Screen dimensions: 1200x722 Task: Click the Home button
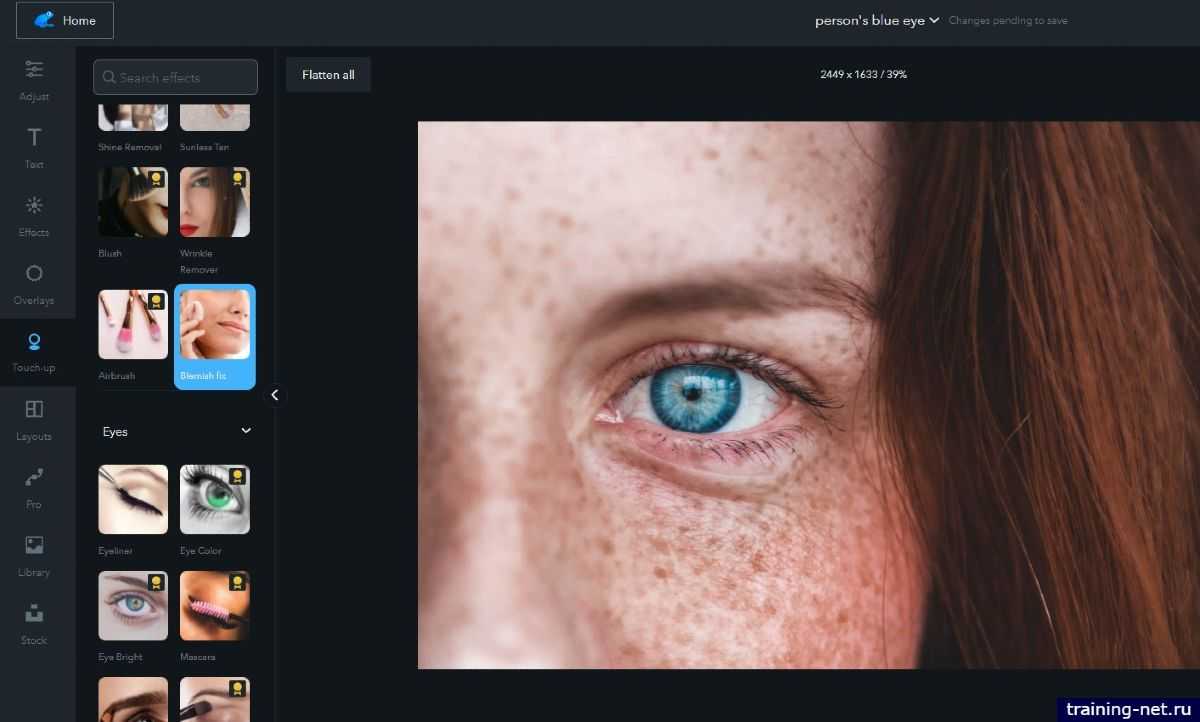coord(65,20)
